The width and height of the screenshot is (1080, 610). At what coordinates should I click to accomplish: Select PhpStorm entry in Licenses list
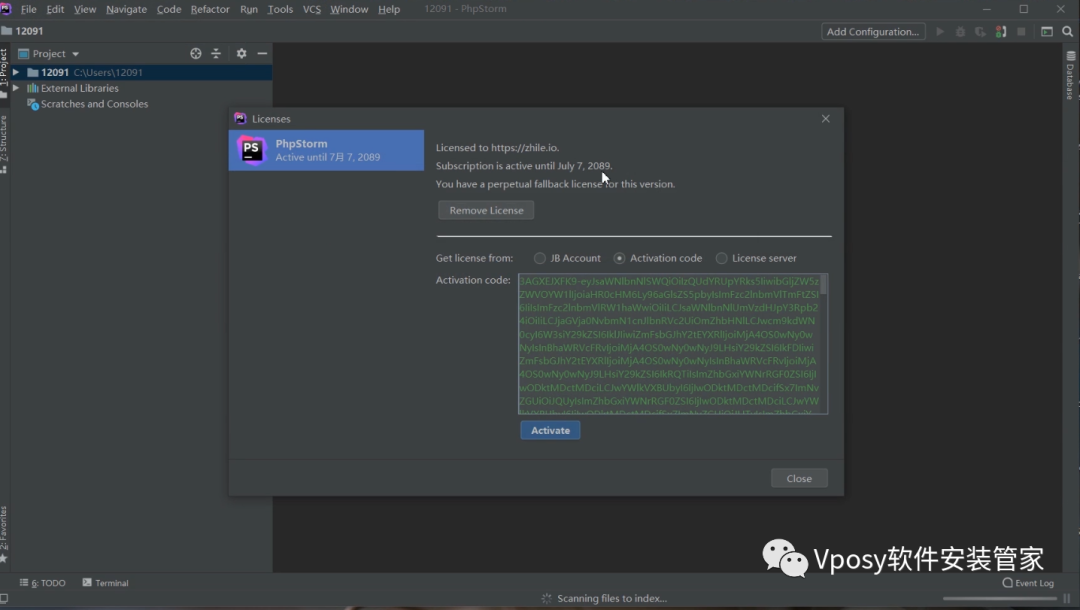(x=326, y=150)
